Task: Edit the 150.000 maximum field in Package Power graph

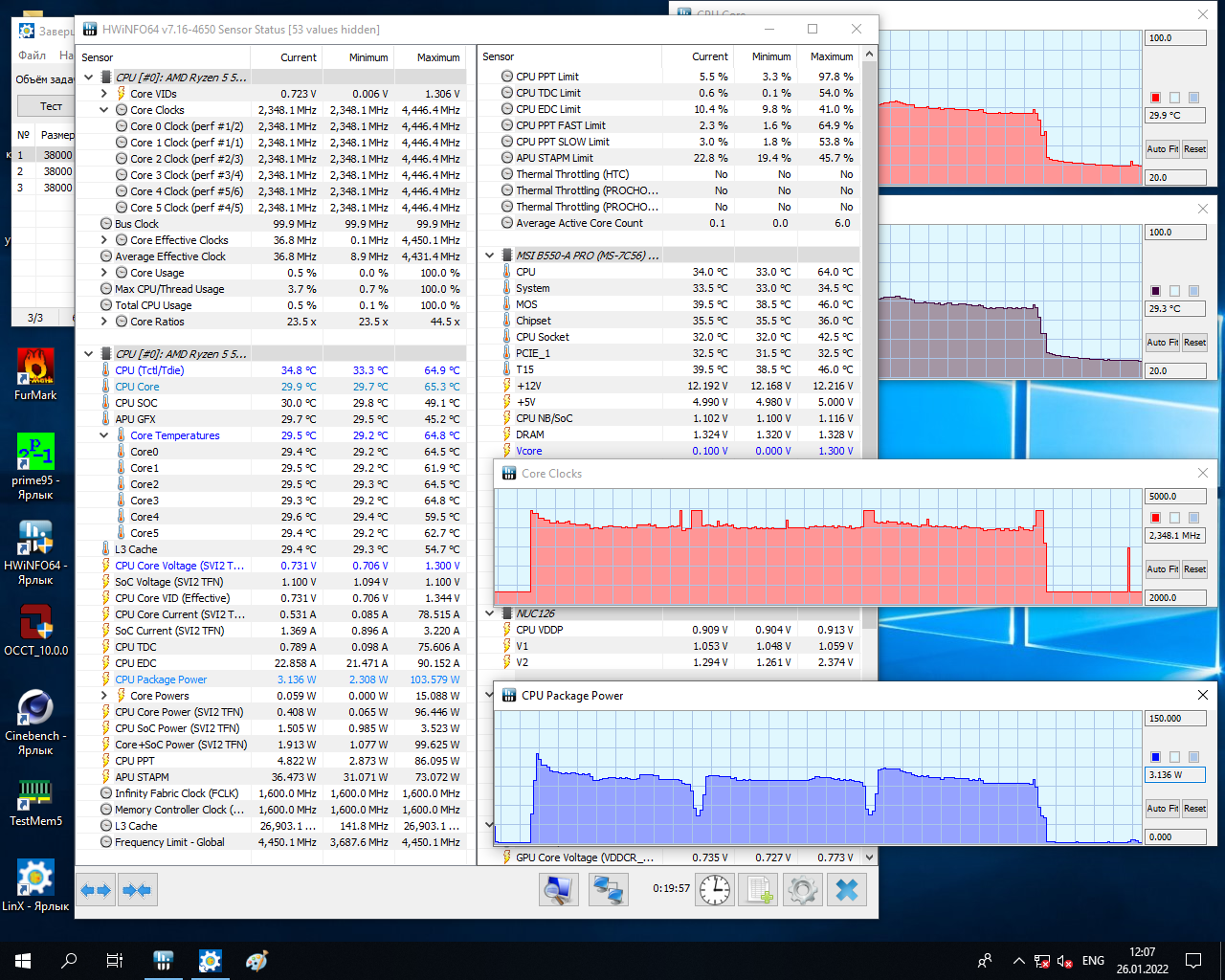Action: (x=1175, y=719)
